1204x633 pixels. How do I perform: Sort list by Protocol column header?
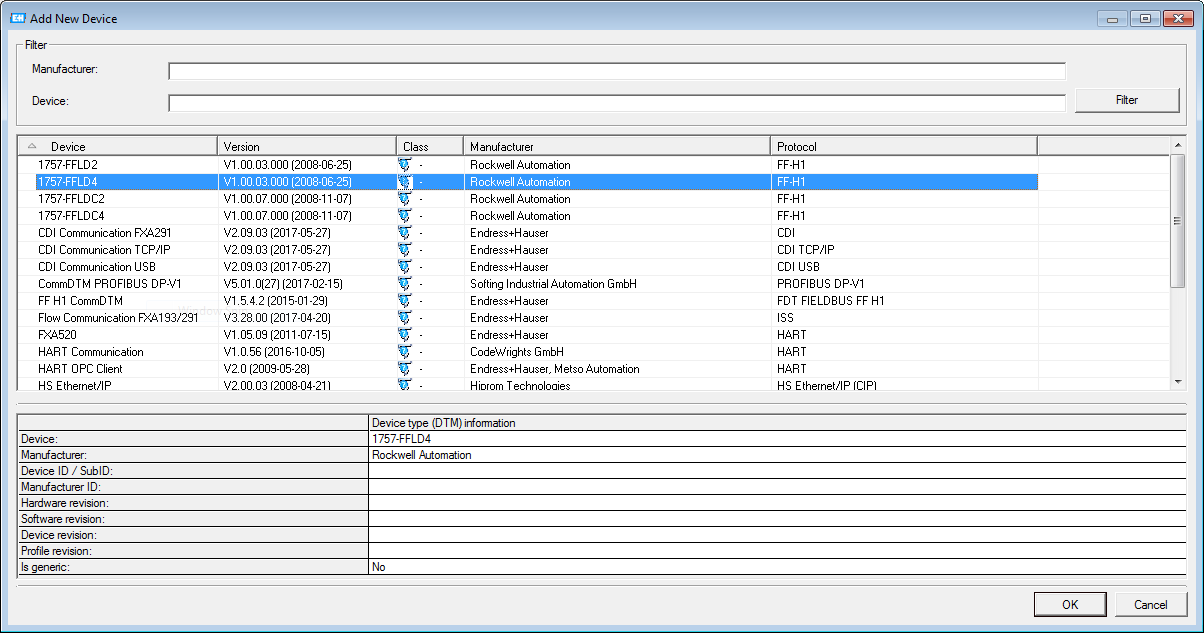pyautogui.click(x=902, y=147)
